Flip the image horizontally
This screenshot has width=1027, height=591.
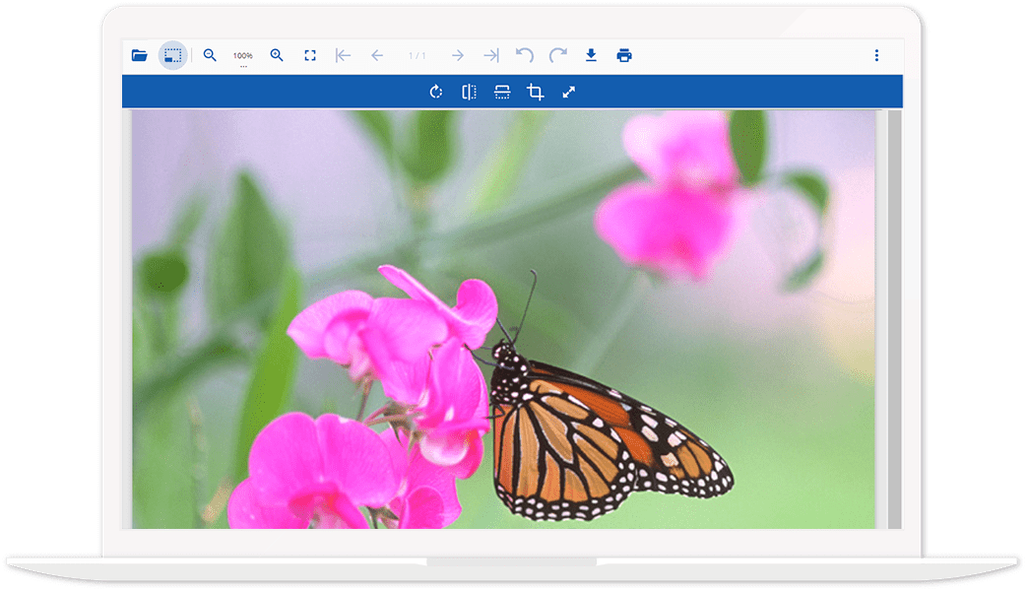[x=469, y=92]
